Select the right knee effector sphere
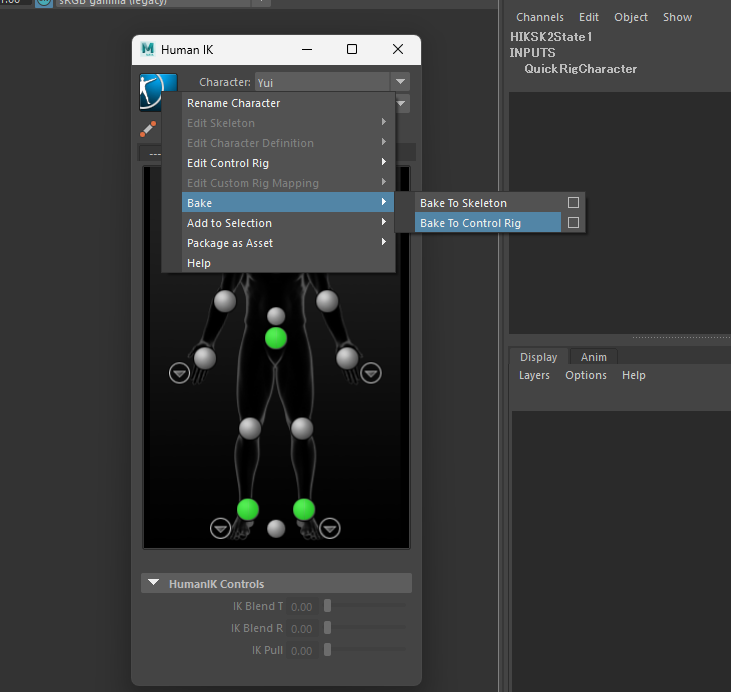Screen dimensions: 731x692 [250, 428]
